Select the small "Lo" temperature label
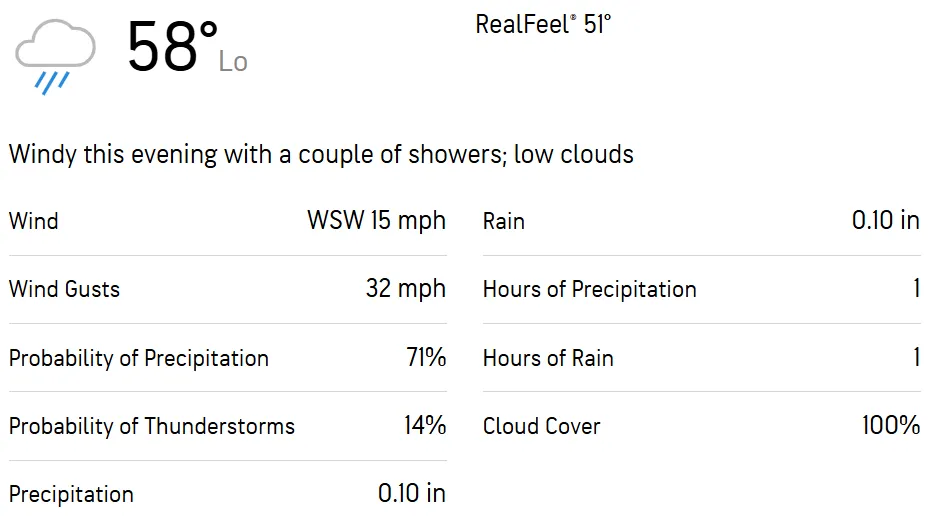The image size is (935, 522). [233, 62]
